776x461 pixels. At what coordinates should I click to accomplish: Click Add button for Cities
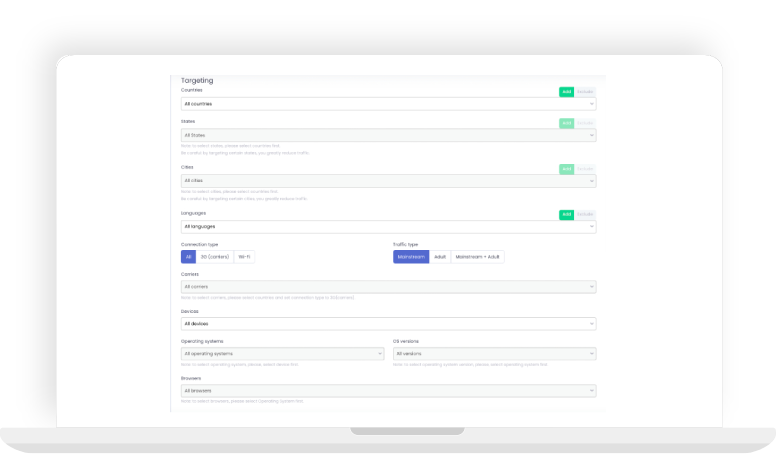[x=566, y=169]
